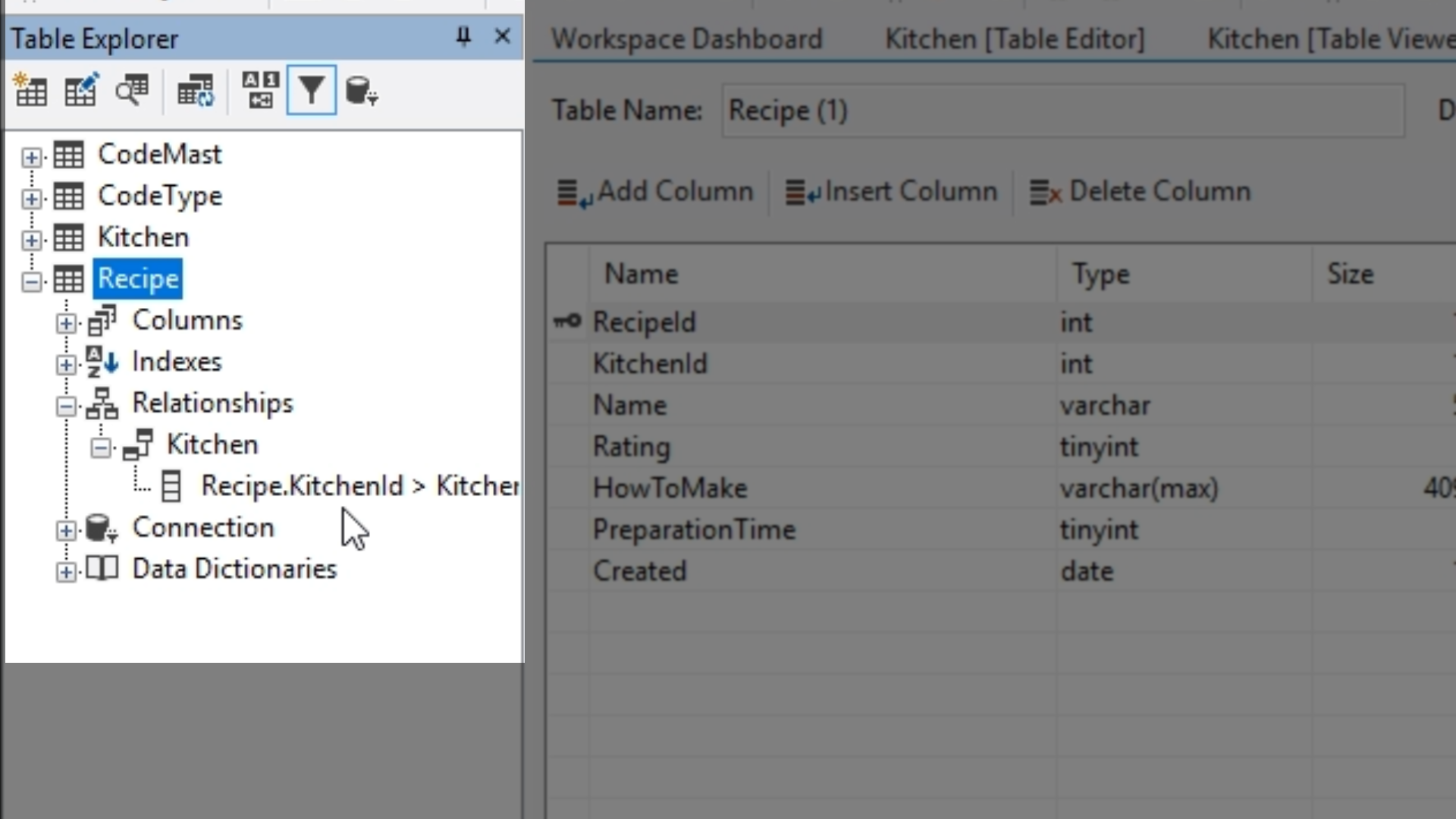Screen dimensions: 1456x819
Task: Collapse the Recipe table node
Action: 31,281
